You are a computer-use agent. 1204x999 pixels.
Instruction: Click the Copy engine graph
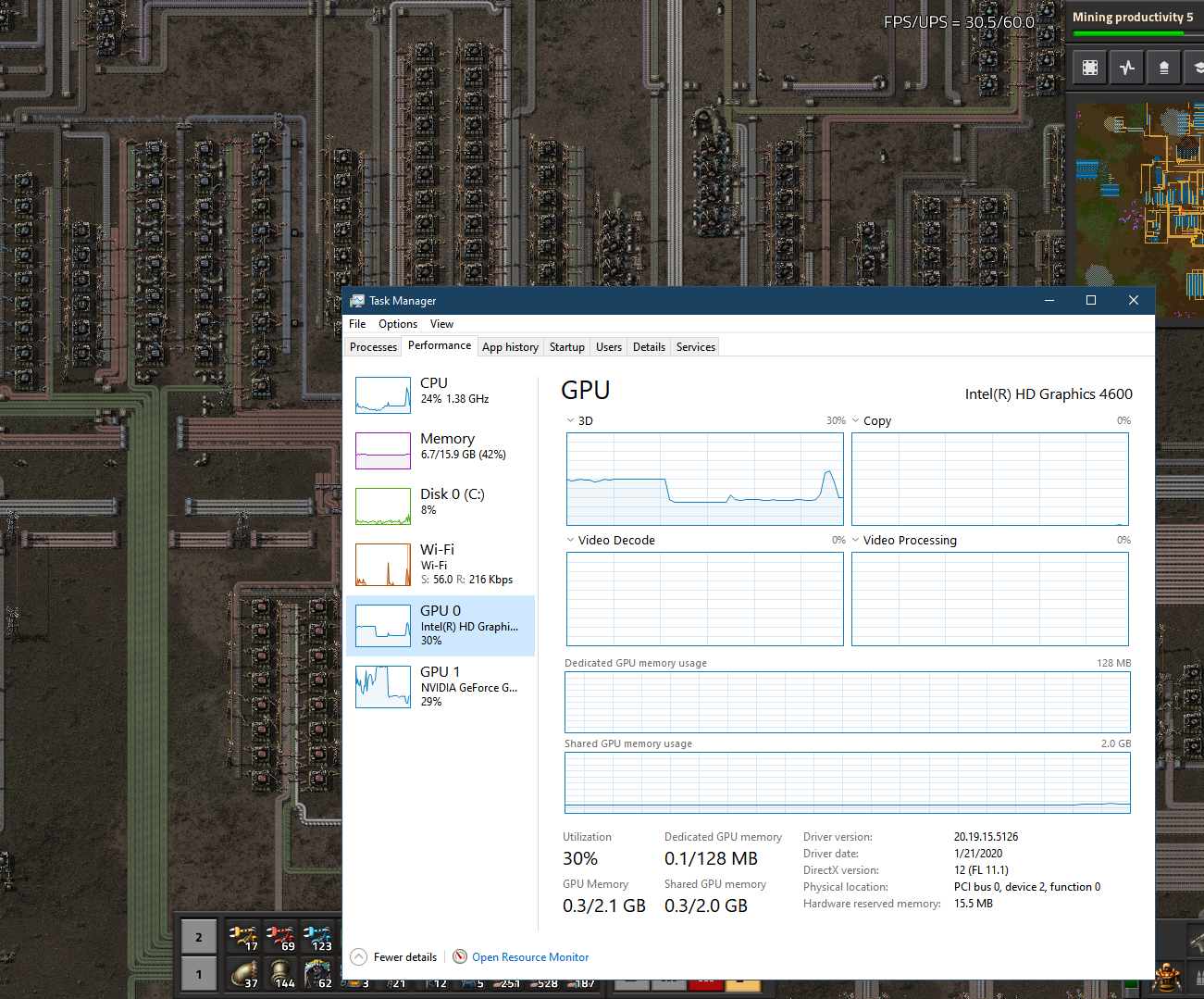click(990, 479)
